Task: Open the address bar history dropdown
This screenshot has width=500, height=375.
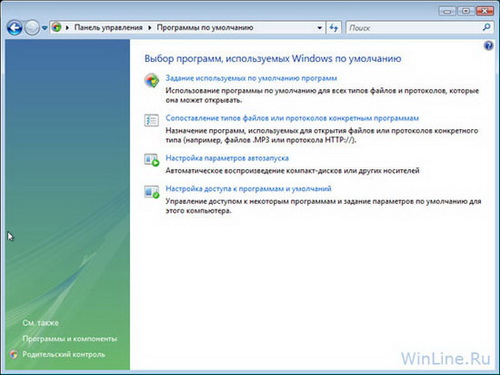Action: click(x=319, y=28)
